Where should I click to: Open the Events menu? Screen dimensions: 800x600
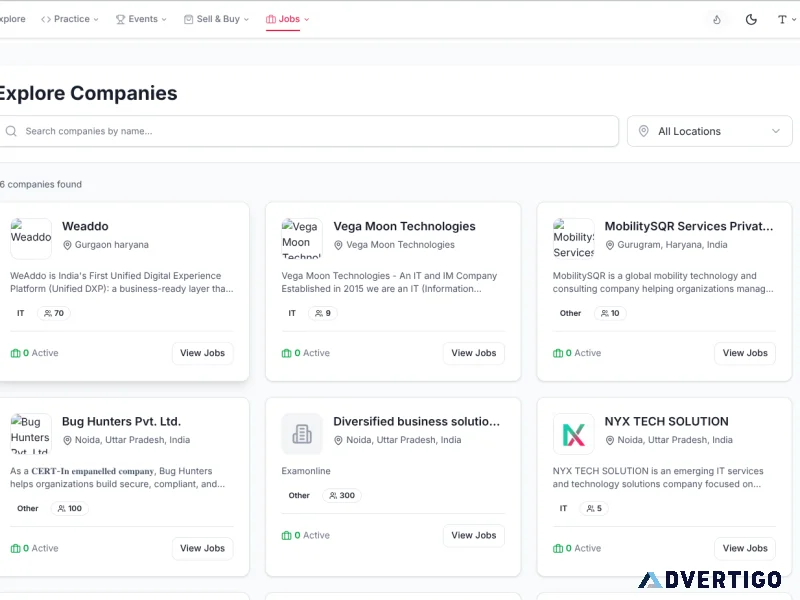tap(141, 19)
